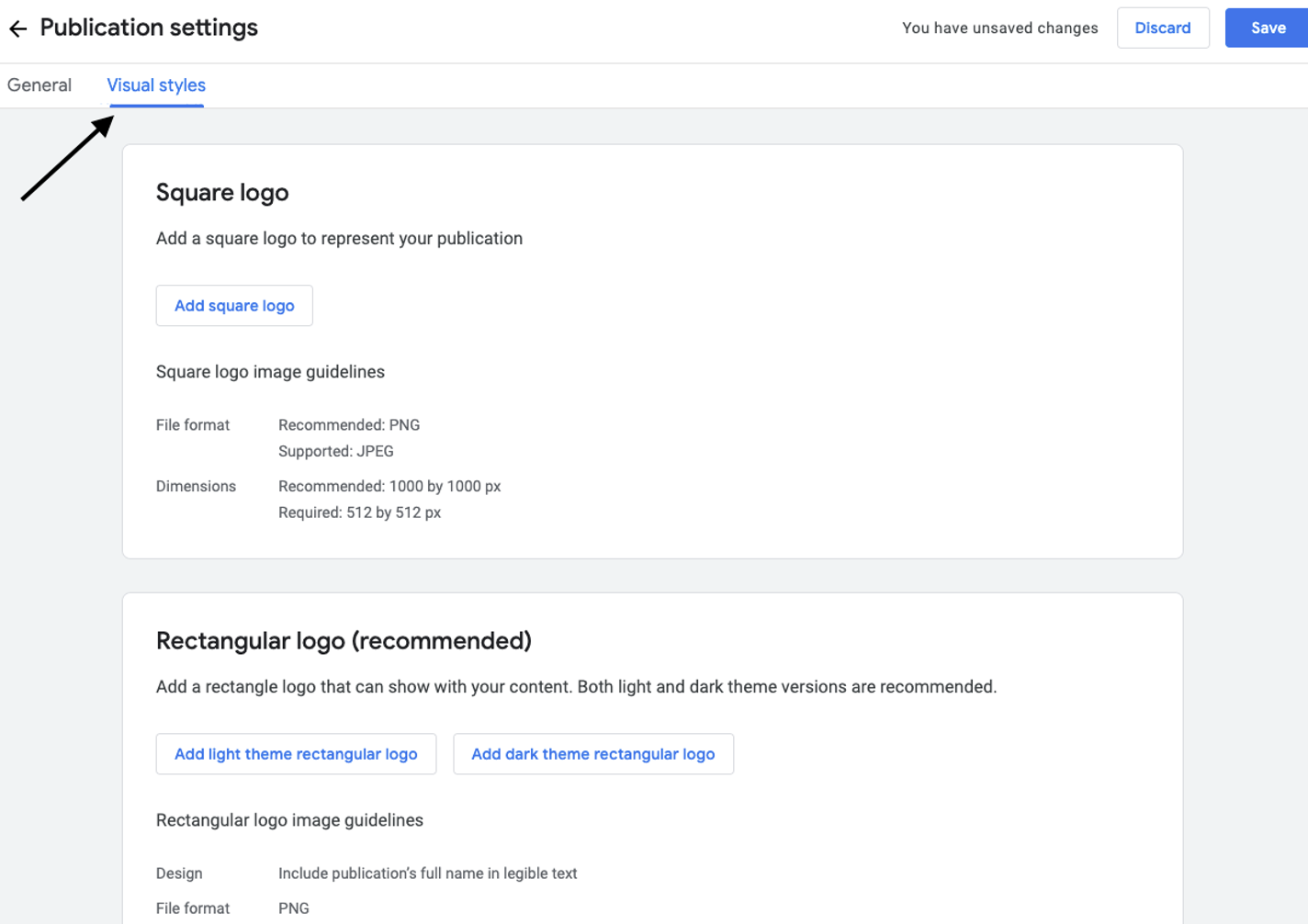Add a dark theme rectangular logo
This screenshot has width=1308, height=924.
point(592,753)
